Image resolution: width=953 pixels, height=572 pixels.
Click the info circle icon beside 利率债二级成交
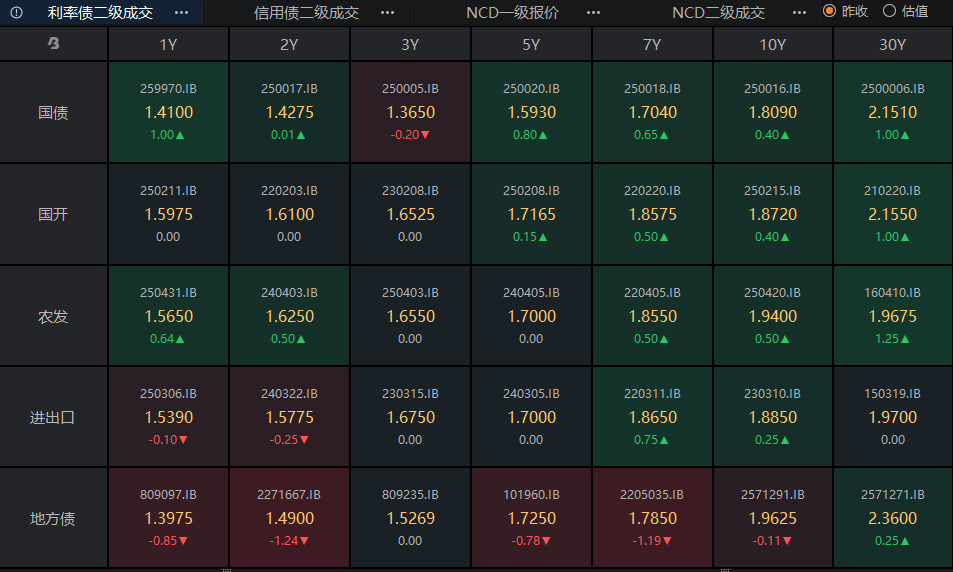[x=16, y=12]
